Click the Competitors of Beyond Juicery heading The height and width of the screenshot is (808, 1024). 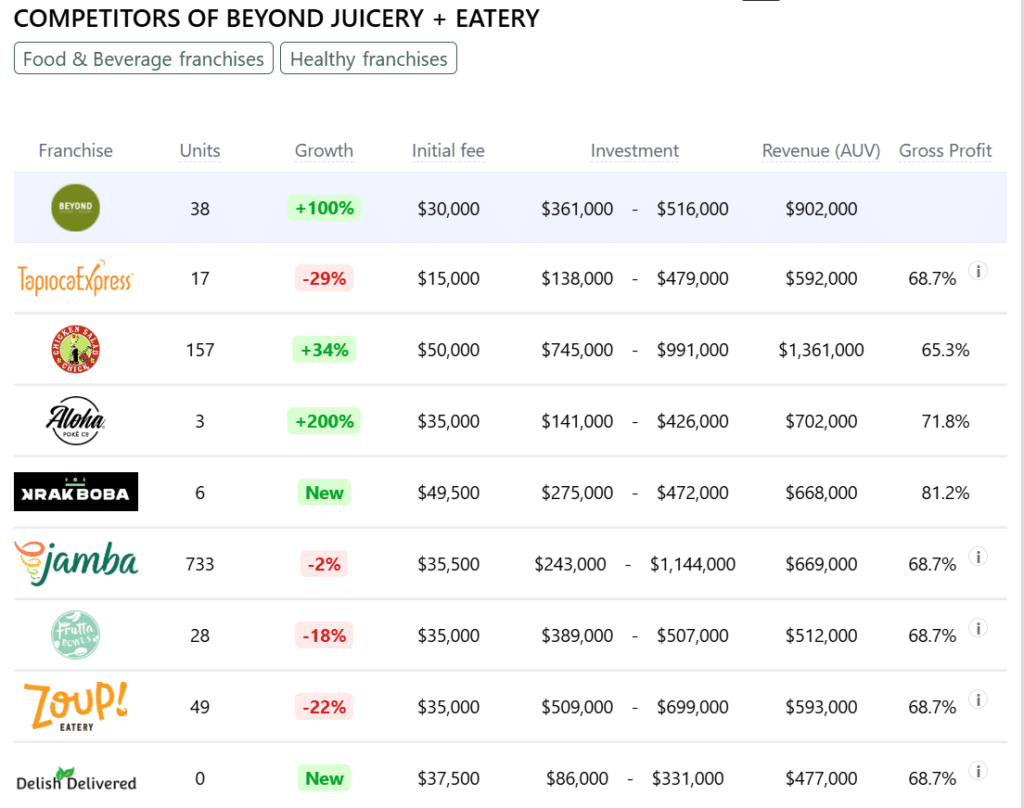pyautogui.click(x=276, y=18)
